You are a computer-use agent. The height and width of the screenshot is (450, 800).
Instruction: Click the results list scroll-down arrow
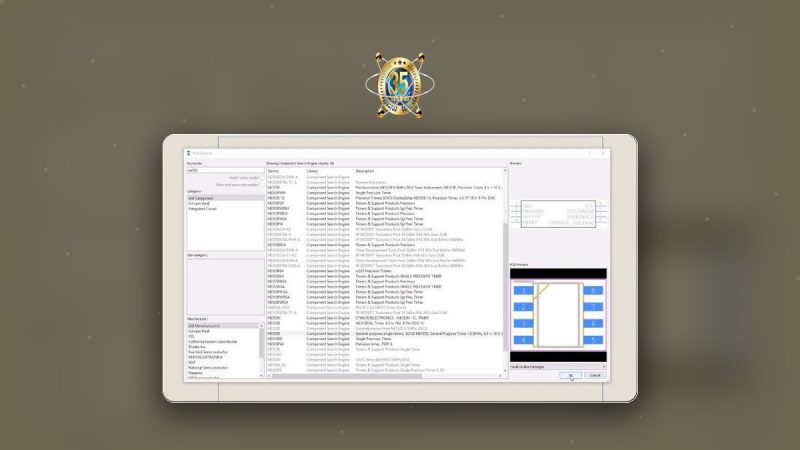point(506,370)
